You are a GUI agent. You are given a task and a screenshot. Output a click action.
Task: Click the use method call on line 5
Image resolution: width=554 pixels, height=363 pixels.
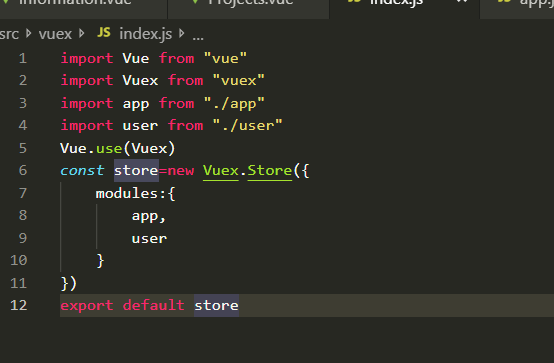coord(109,149)
